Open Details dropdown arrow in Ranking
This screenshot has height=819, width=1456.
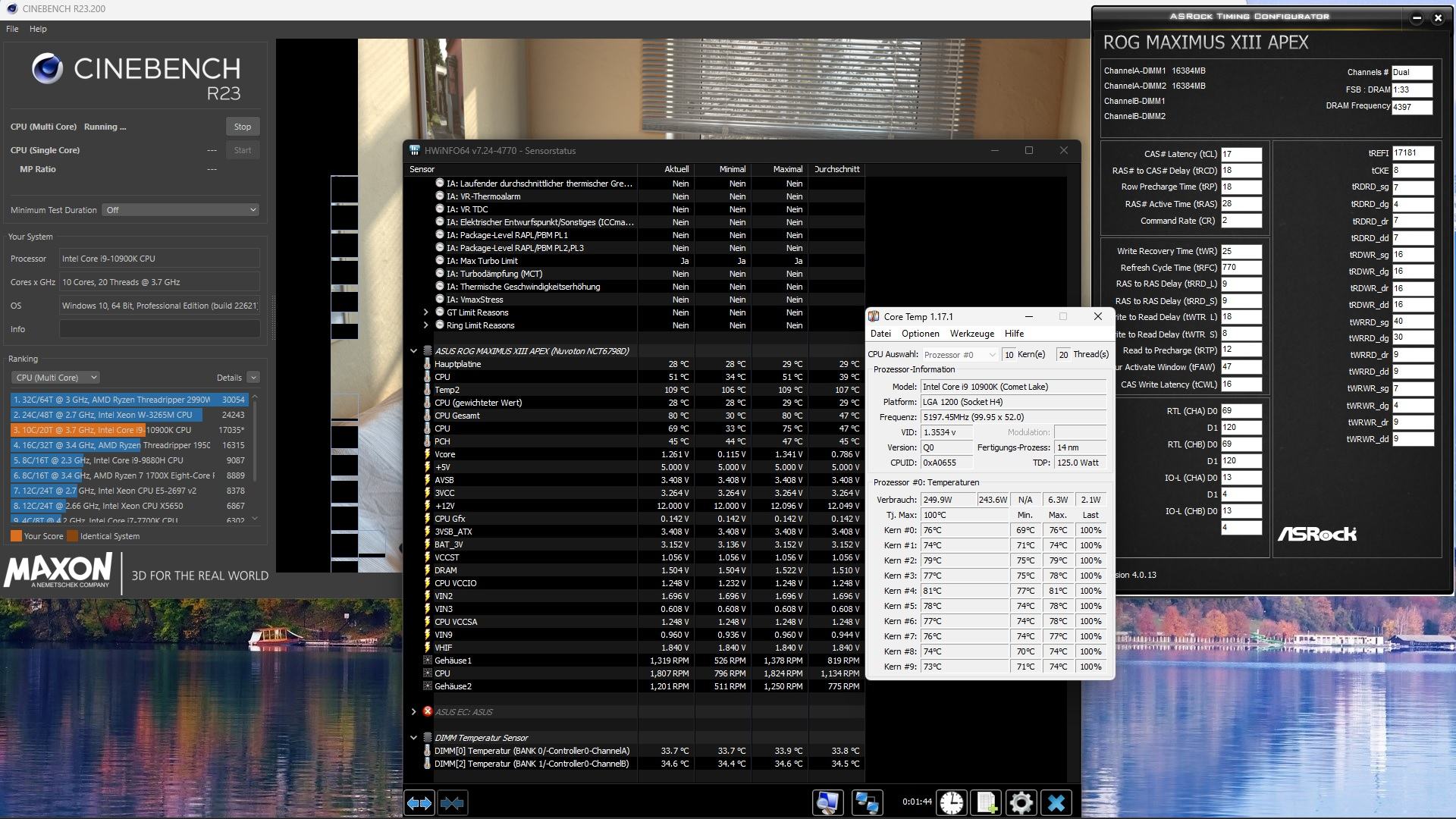[253, 378]
